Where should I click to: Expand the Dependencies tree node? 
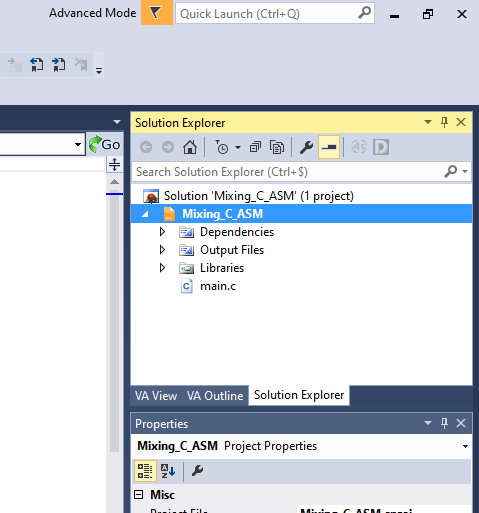(x=162, y=232)
